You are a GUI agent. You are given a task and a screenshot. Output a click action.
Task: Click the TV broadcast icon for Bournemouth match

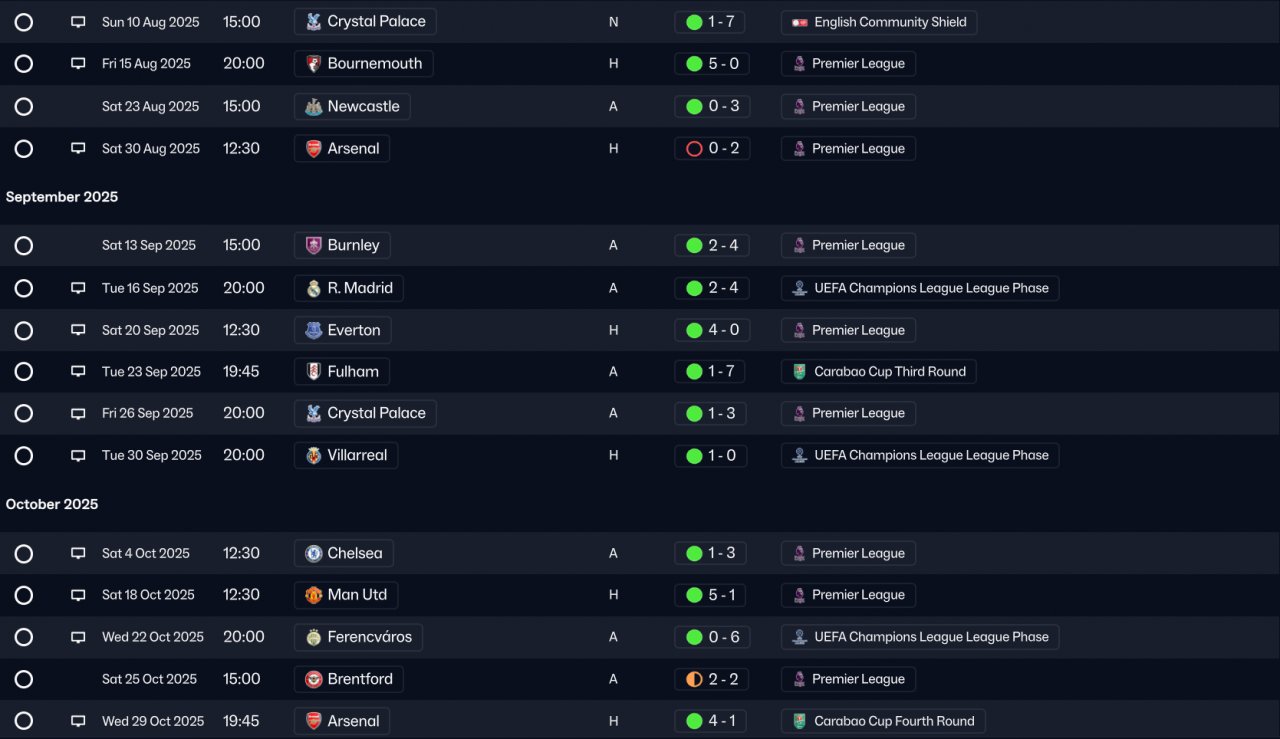[x=78, y=64]
